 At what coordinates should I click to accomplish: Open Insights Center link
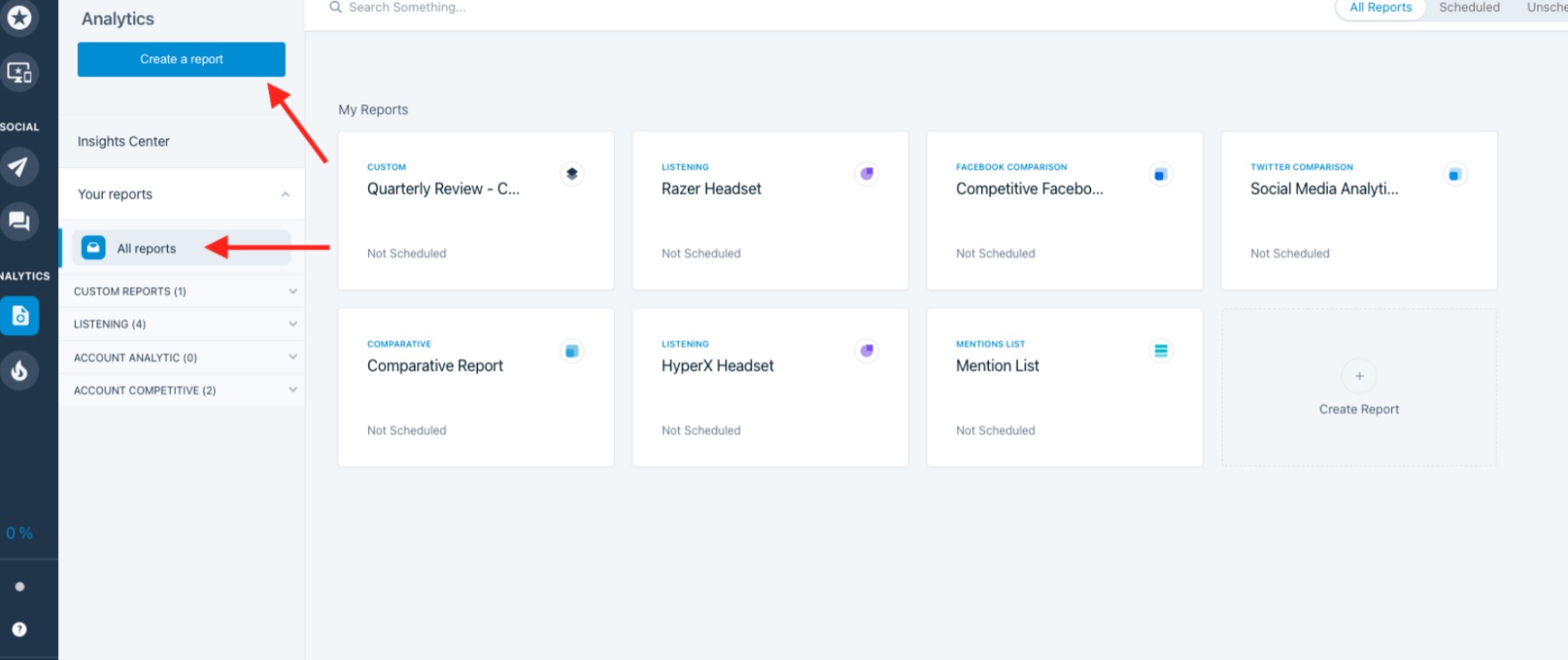click(x=123, y=141)
